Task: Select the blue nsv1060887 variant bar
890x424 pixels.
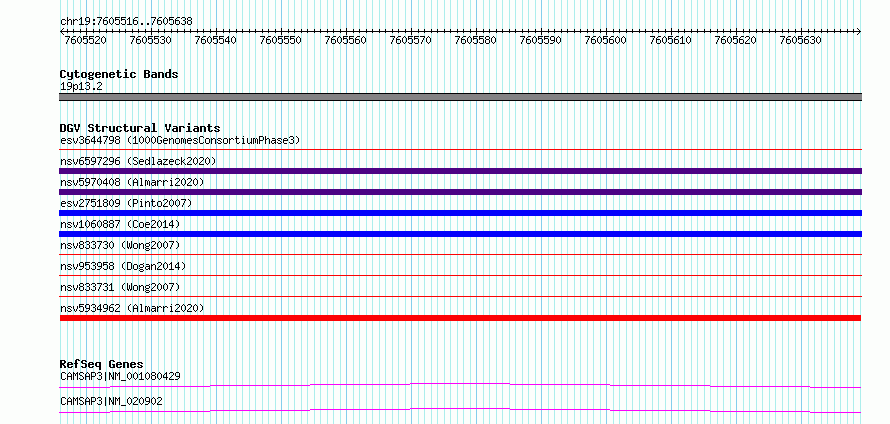Action: [x=460, y=234]
